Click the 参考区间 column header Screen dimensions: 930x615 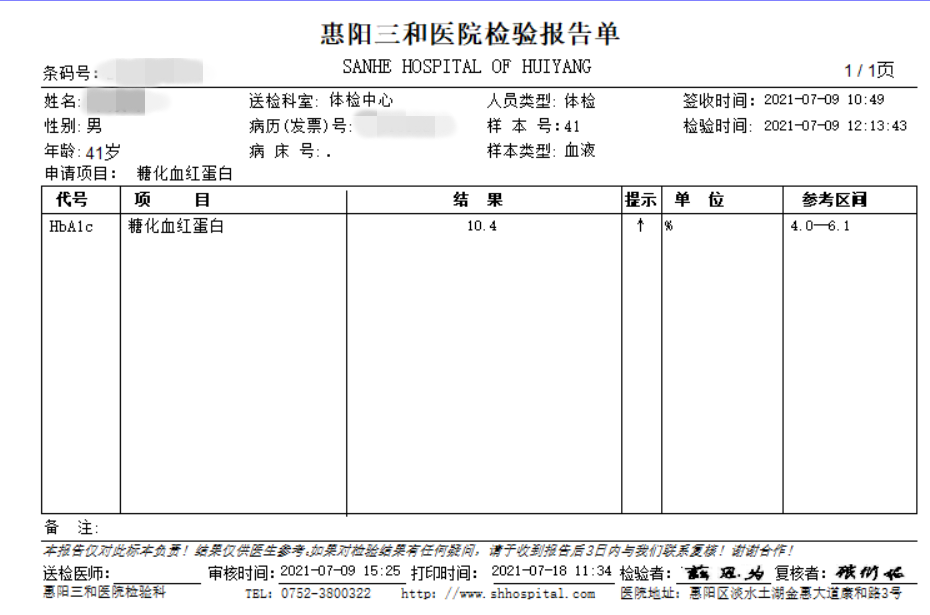coord(835,200)
